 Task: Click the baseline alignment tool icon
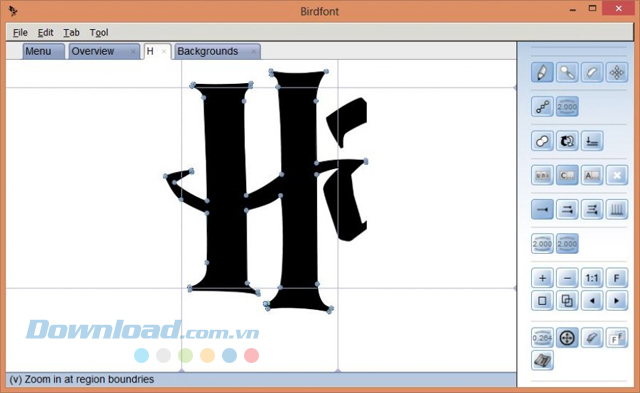pos(592,141)
